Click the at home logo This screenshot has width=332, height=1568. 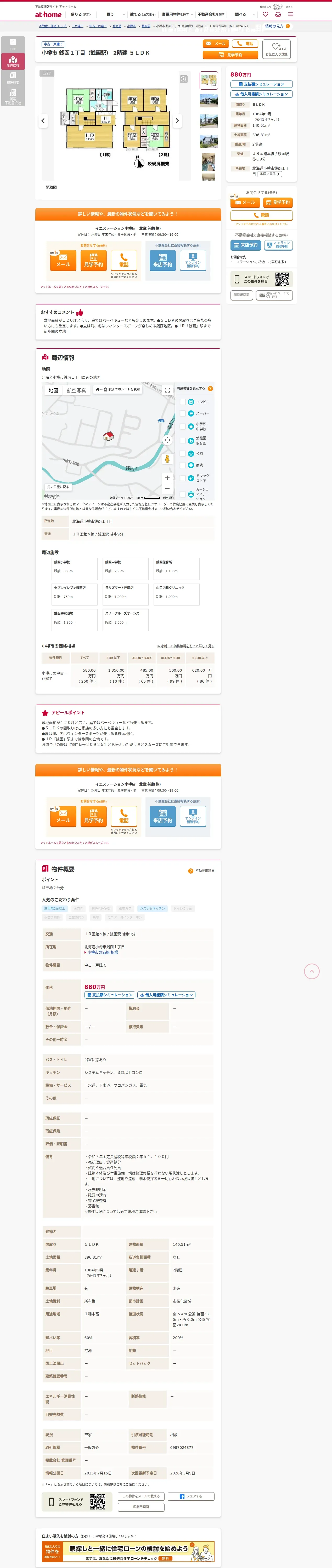click(48, 14)
